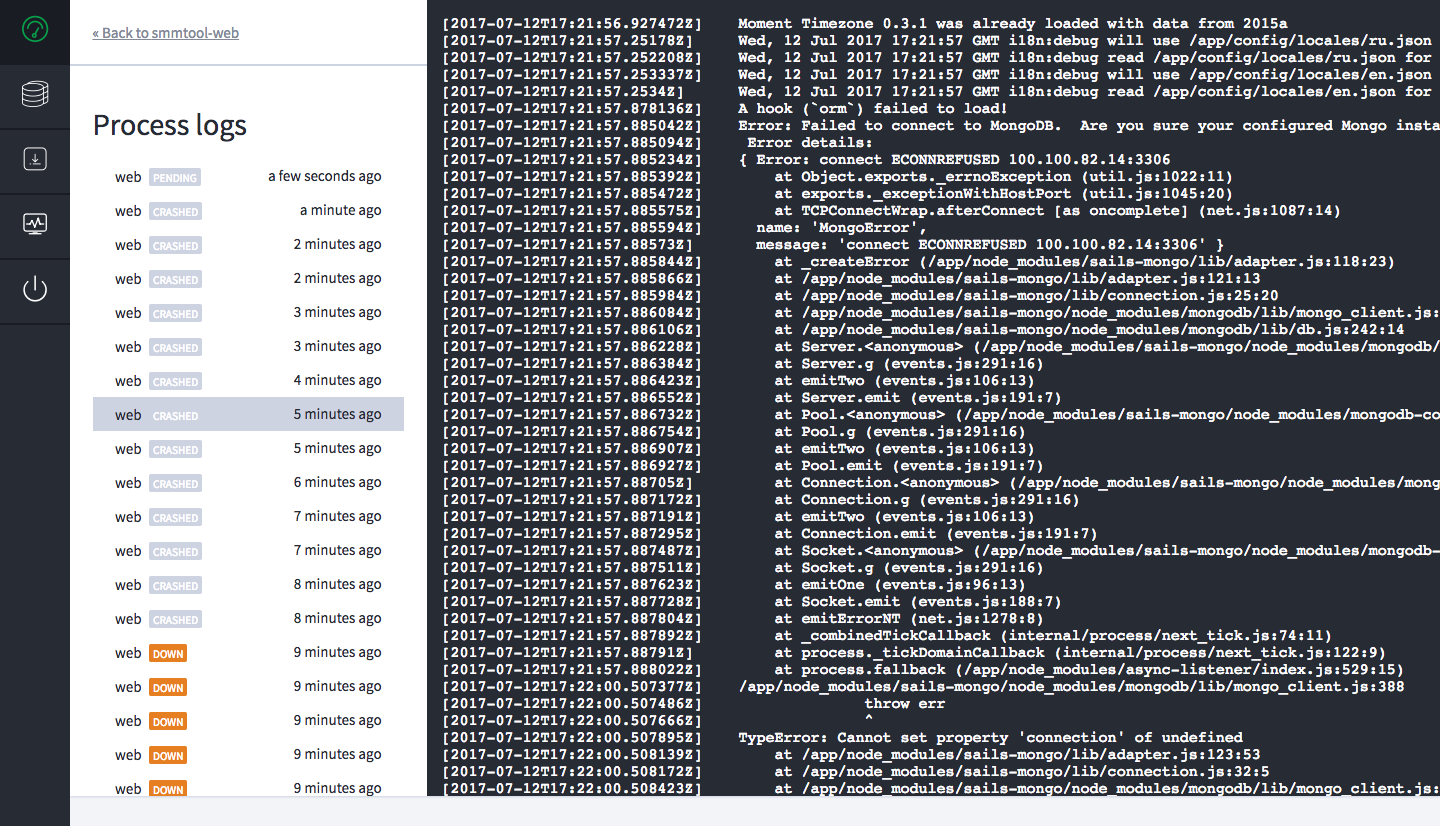Click 'at TCPConnectWrap.afterConnect' log line
This screenshot has width=1440, height=826.
coord(1058,210)
